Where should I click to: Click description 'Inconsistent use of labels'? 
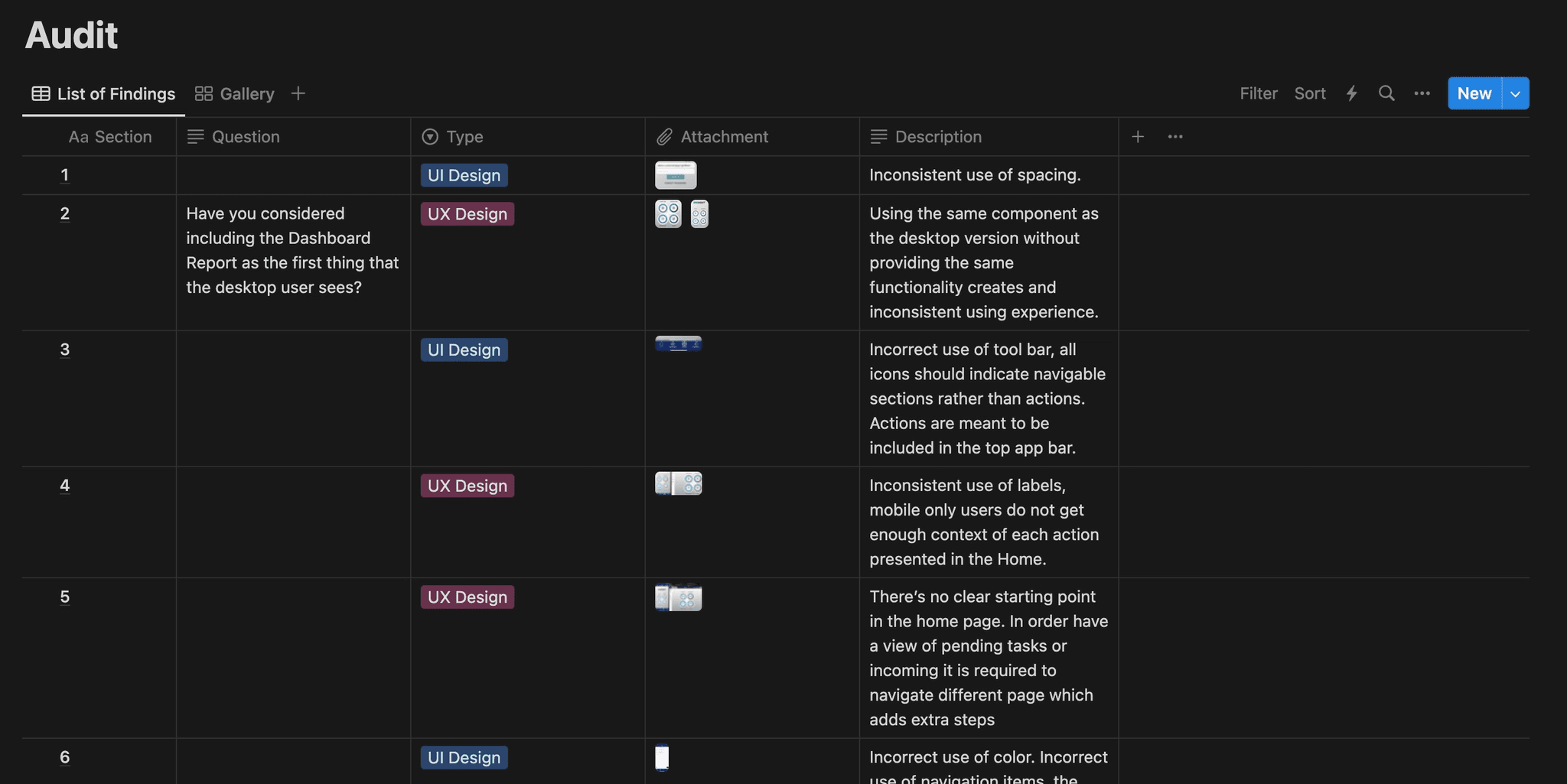click(989, 522)
